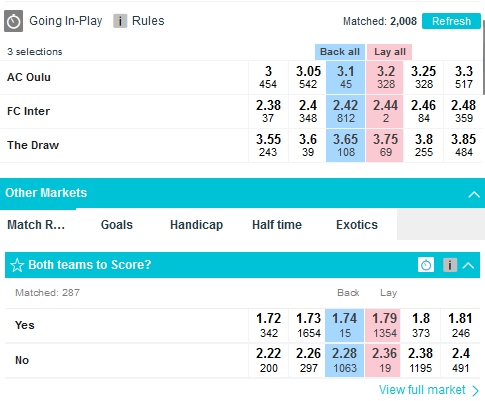Switch to the Goals tab

(x=117, y=225)
